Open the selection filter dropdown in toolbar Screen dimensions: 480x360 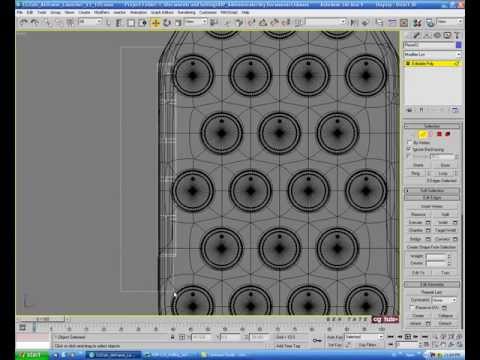[x=90, y=22]
